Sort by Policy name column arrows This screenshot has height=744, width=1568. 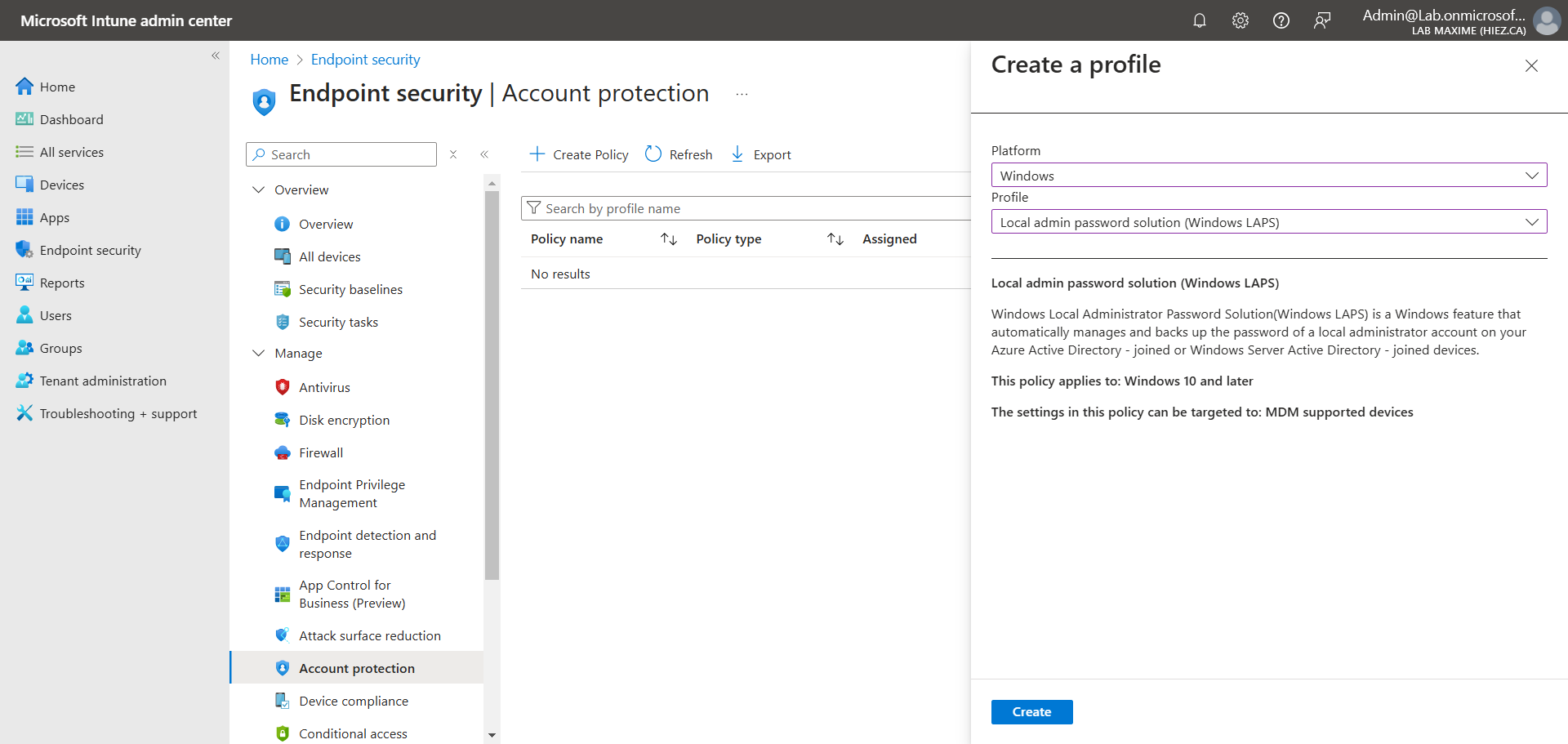669,239
